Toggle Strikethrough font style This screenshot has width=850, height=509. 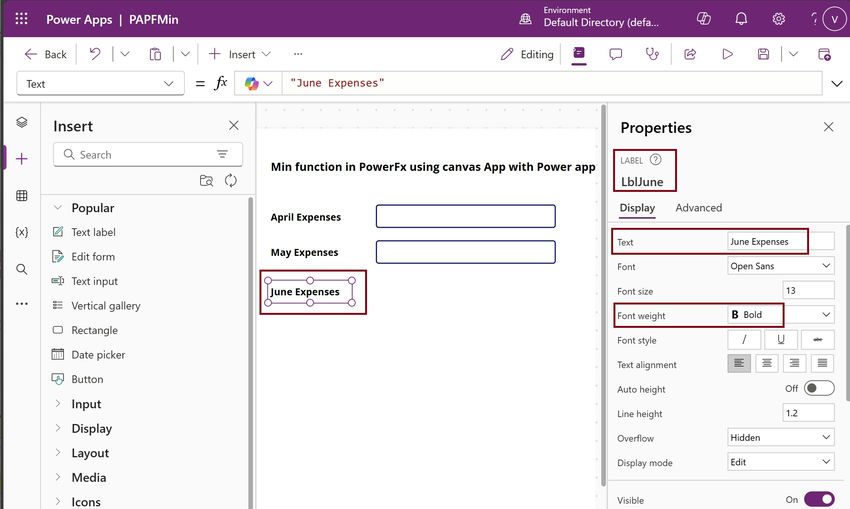pos(818,339)
